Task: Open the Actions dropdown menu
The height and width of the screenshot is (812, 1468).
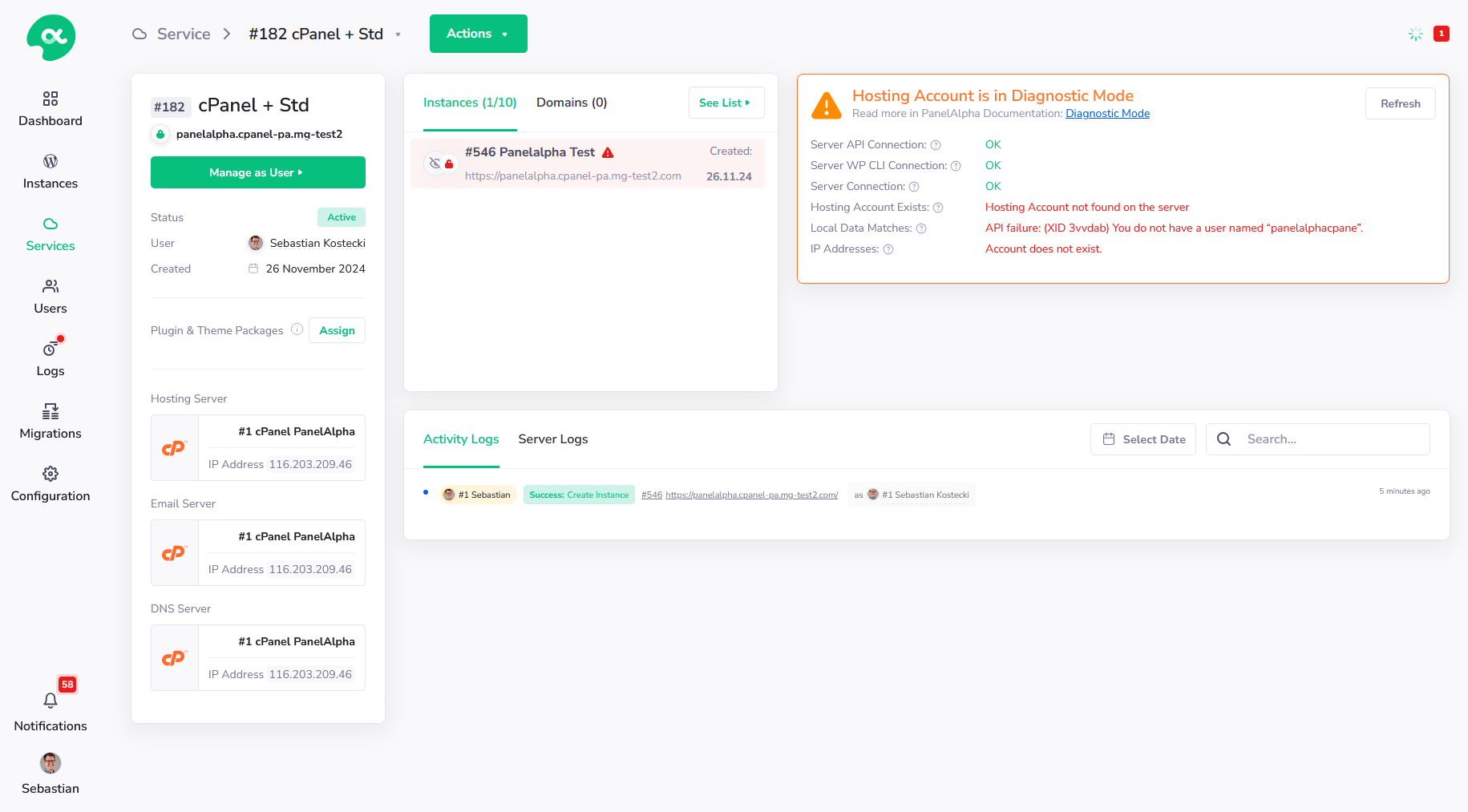Action: tap(479, 34)
